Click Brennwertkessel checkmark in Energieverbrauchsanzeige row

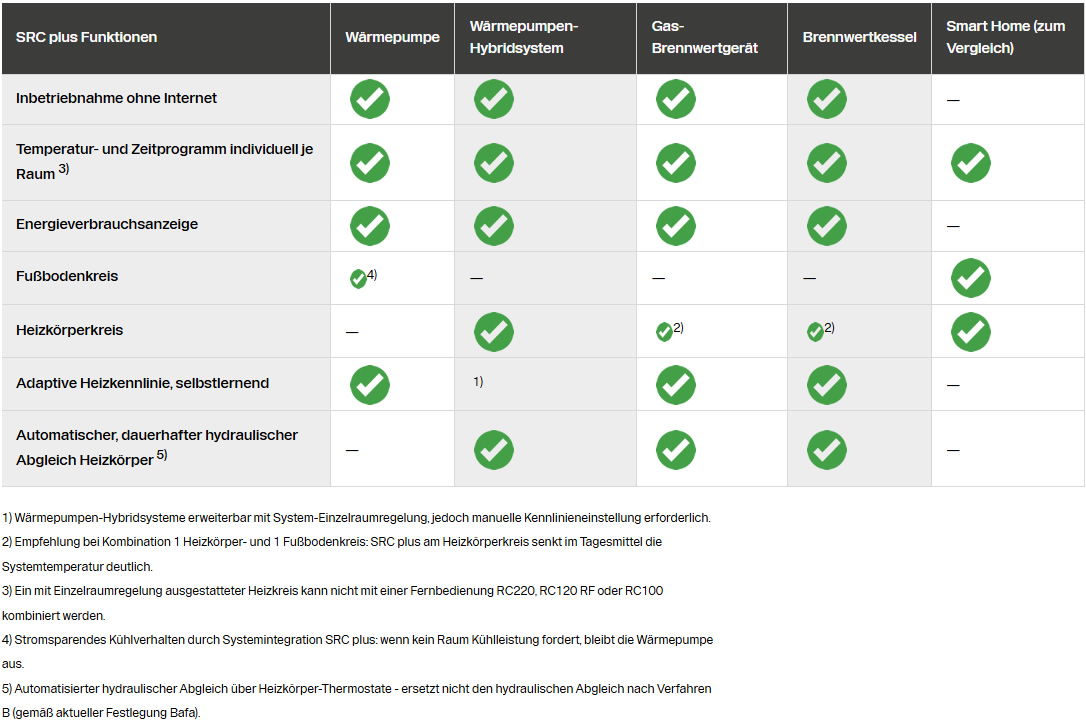[x=826, y=226]
